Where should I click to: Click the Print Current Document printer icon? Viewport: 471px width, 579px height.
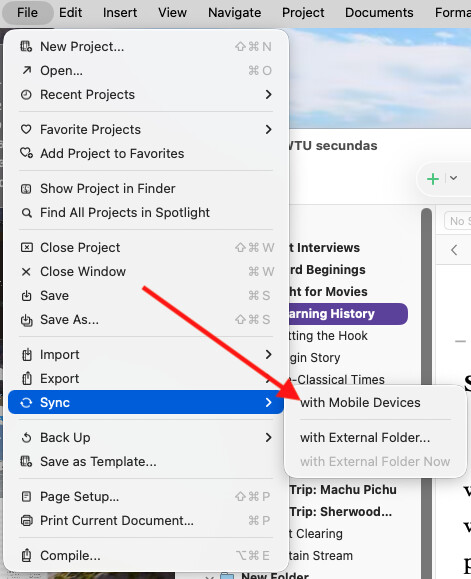tap(26, 521)
